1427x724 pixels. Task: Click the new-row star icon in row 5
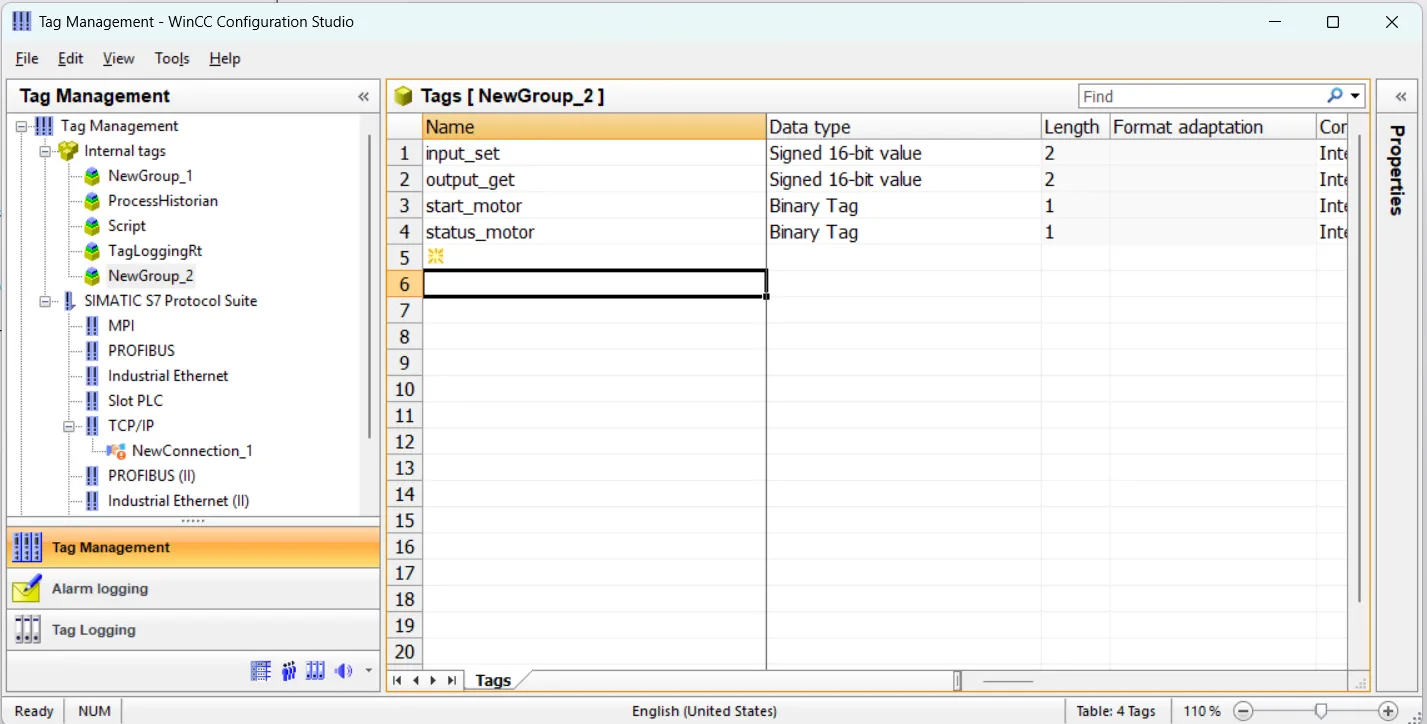click(x=435, y=257)
